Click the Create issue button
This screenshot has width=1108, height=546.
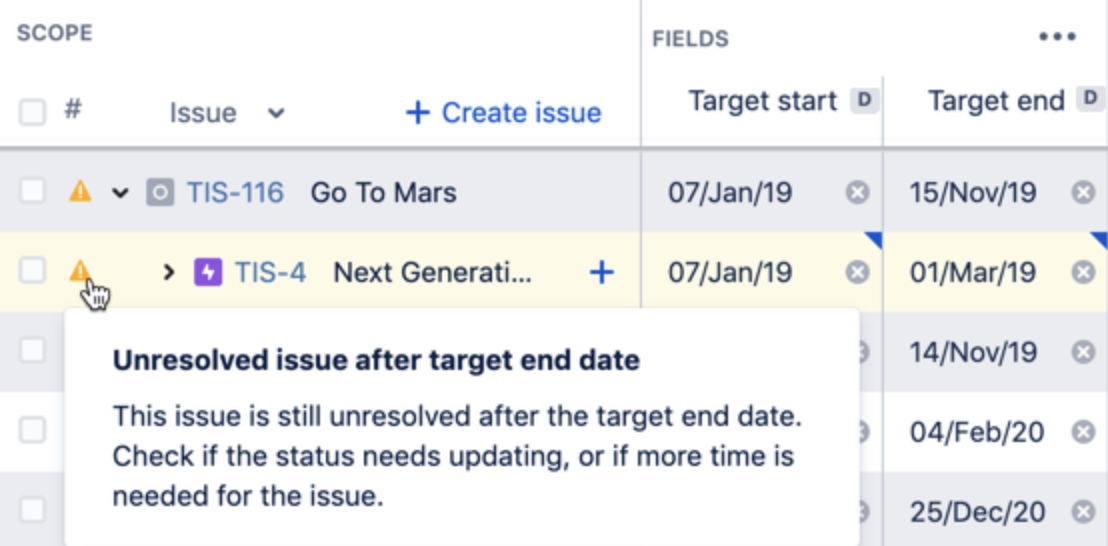click(504, 113)
